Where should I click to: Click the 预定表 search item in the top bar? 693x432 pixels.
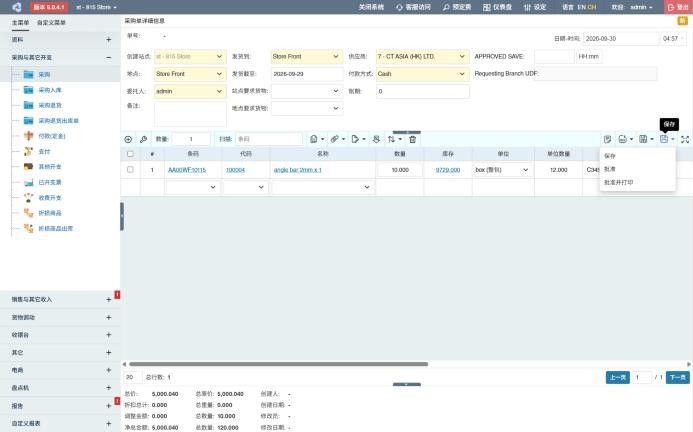(x=457, y=7)
